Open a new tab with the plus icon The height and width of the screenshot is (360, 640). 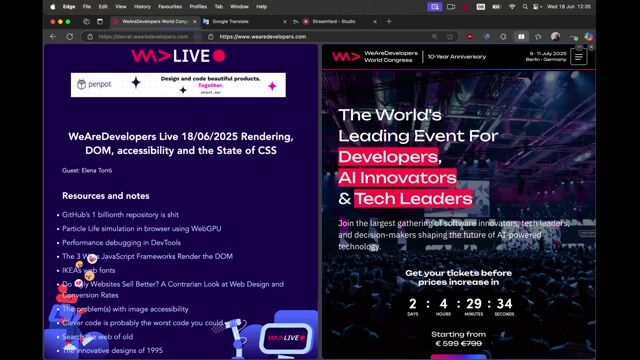click(x=389, y=21)
